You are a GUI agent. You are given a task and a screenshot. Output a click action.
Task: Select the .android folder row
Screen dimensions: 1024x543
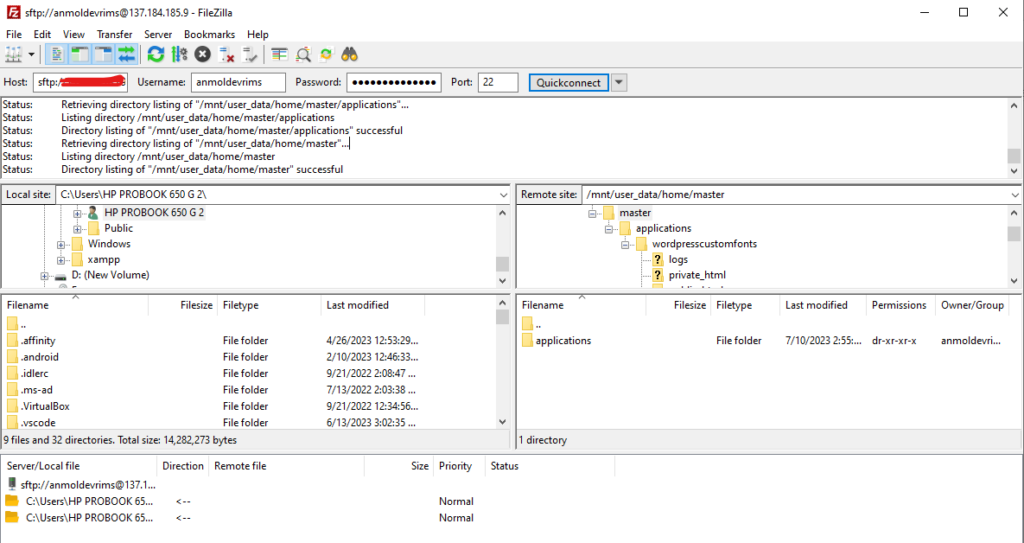coord(248,357)
